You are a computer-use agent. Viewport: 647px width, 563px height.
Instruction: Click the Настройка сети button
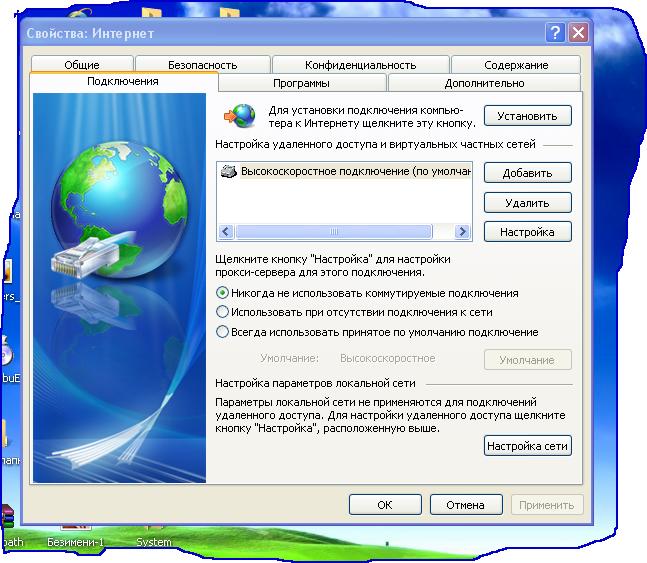tap(527, 447)
